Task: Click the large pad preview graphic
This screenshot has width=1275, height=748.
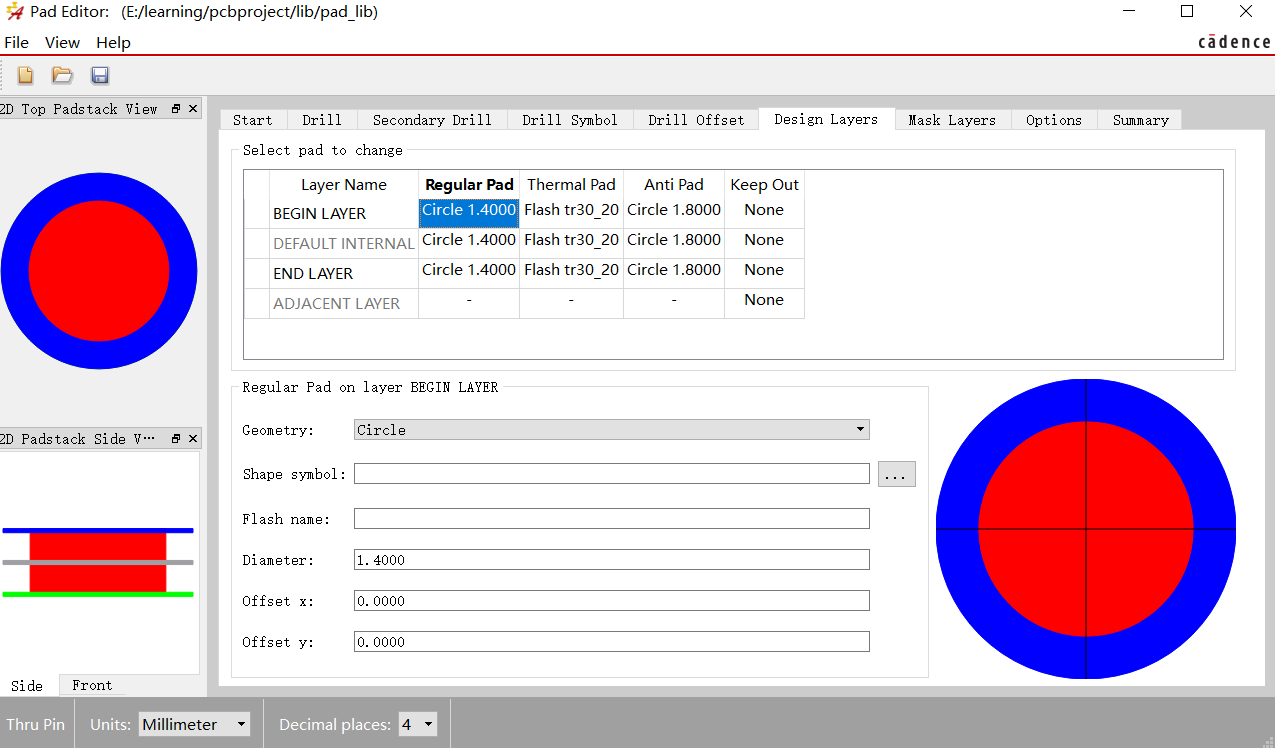Action: pos(1086,529)
